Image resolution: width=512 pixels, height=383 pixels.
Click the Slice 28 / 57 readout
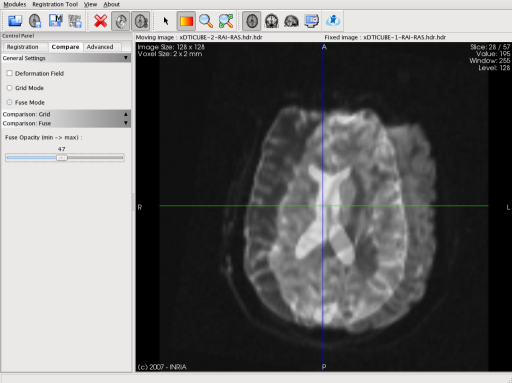coord(490,47)
